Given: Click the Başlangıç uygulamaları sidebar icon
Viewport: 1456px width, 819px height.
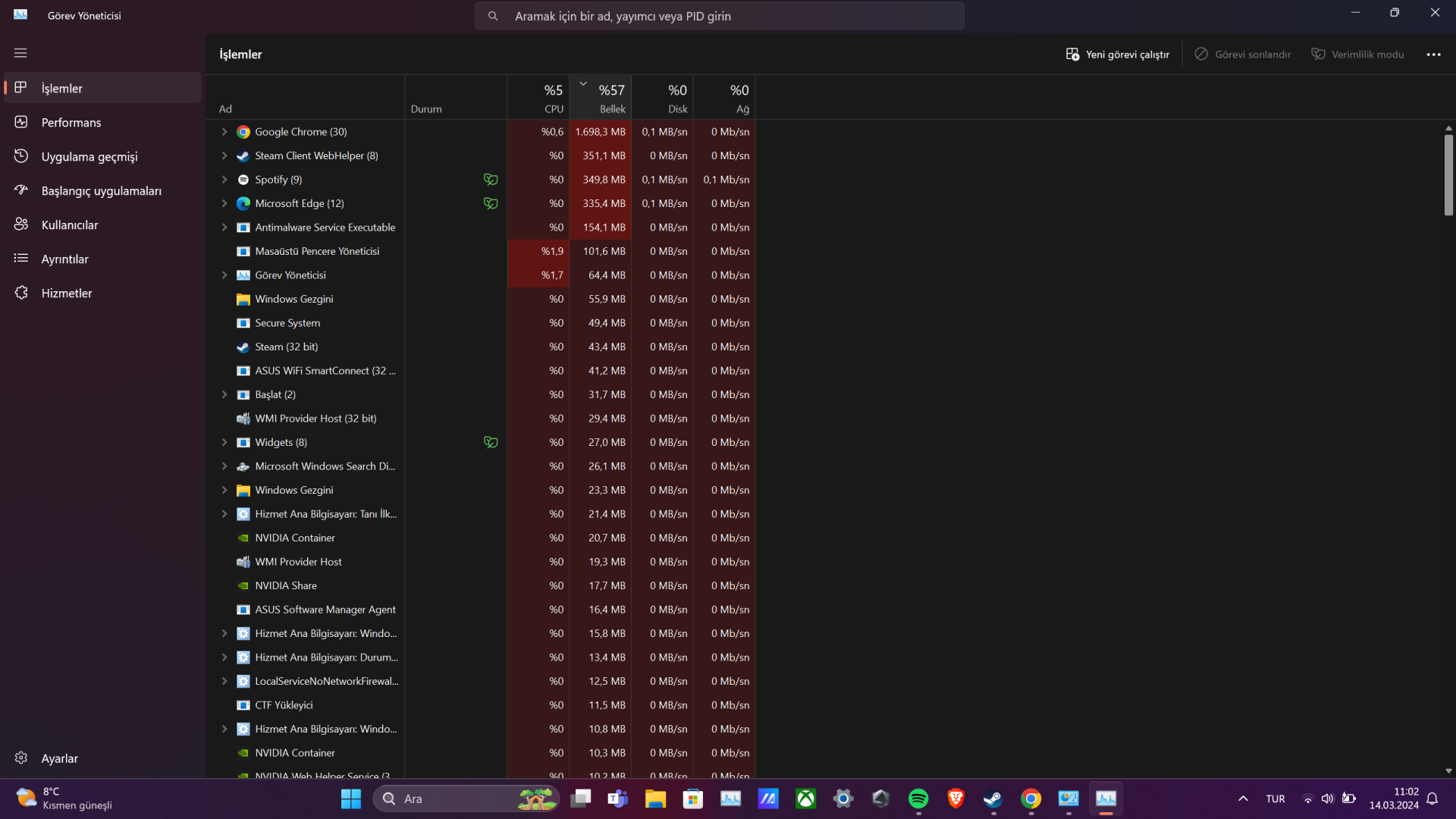Looking at the screenshot, I should [21, 190].
